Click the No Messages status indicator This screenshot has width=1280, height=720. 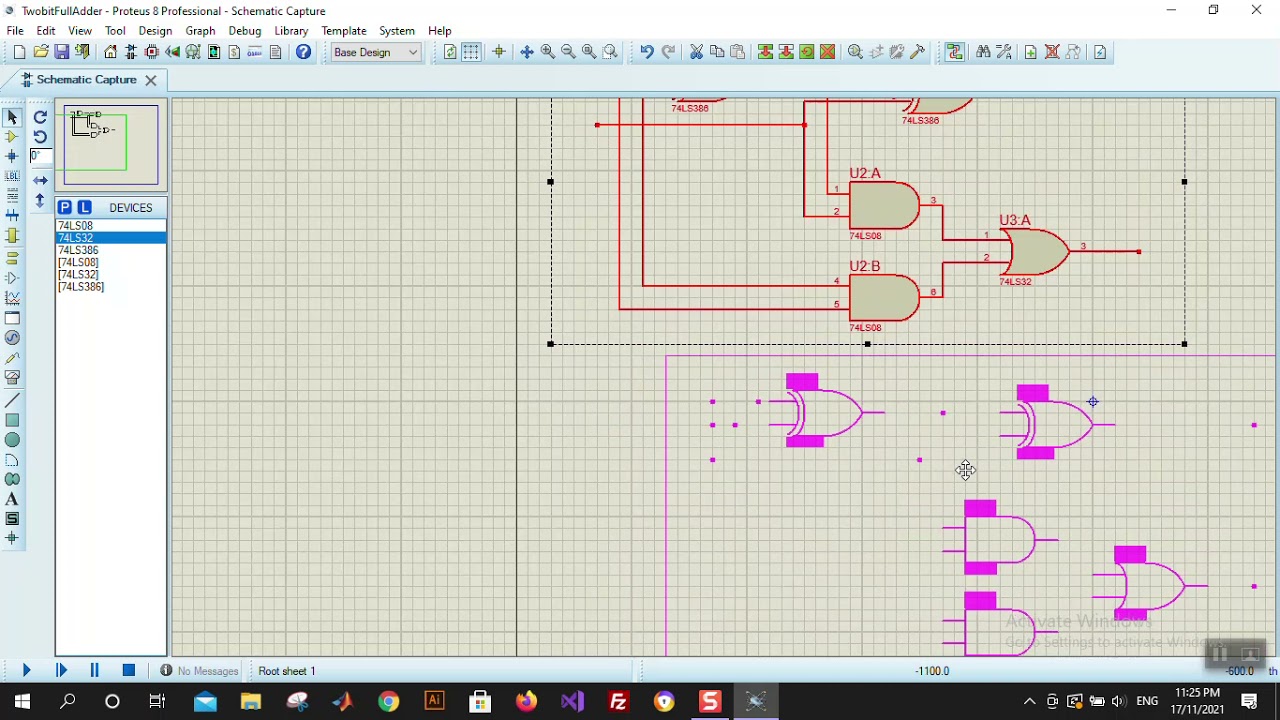[x=200, y=671]
